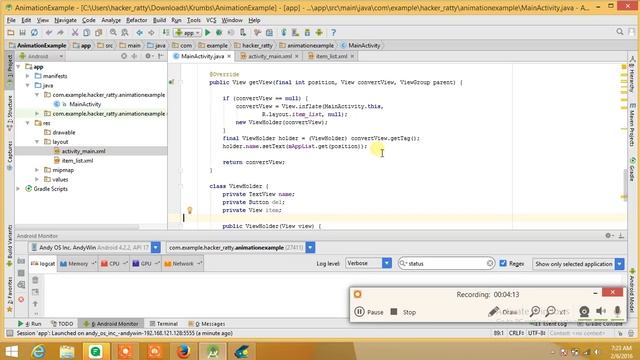Click the Paste toolbar icon

tap(98, 32)
